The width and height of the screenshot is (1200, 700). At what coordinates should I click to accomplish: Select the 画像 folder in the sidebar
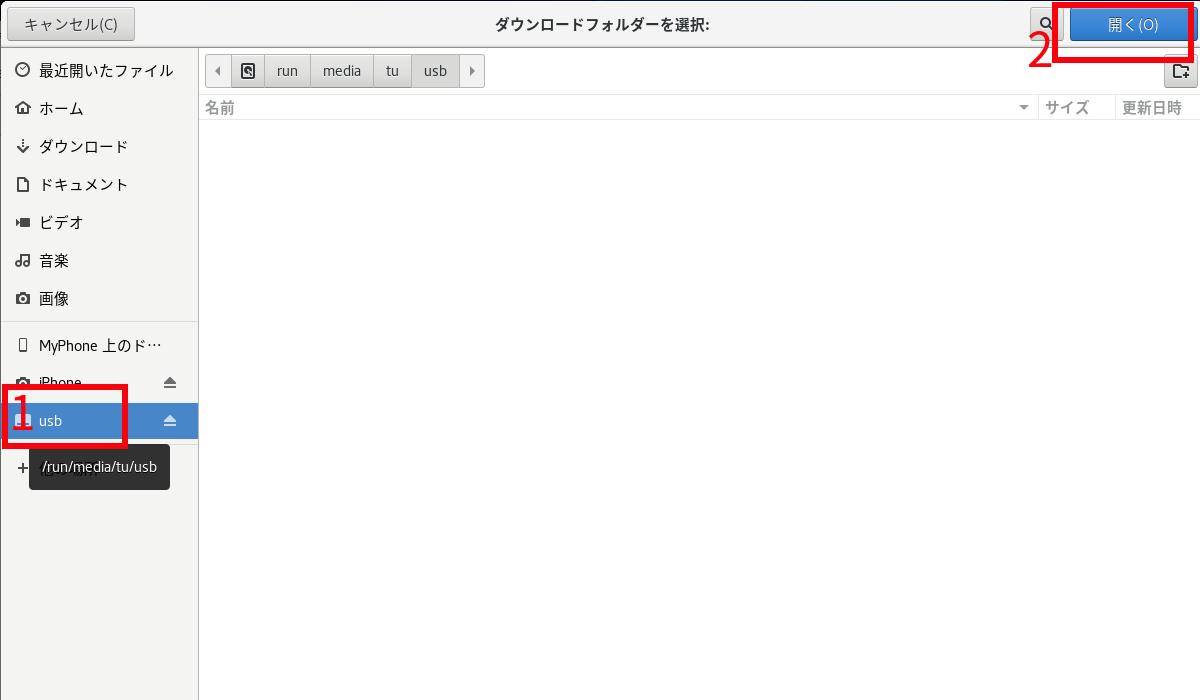pyautogui.click(x=54, y=299)
